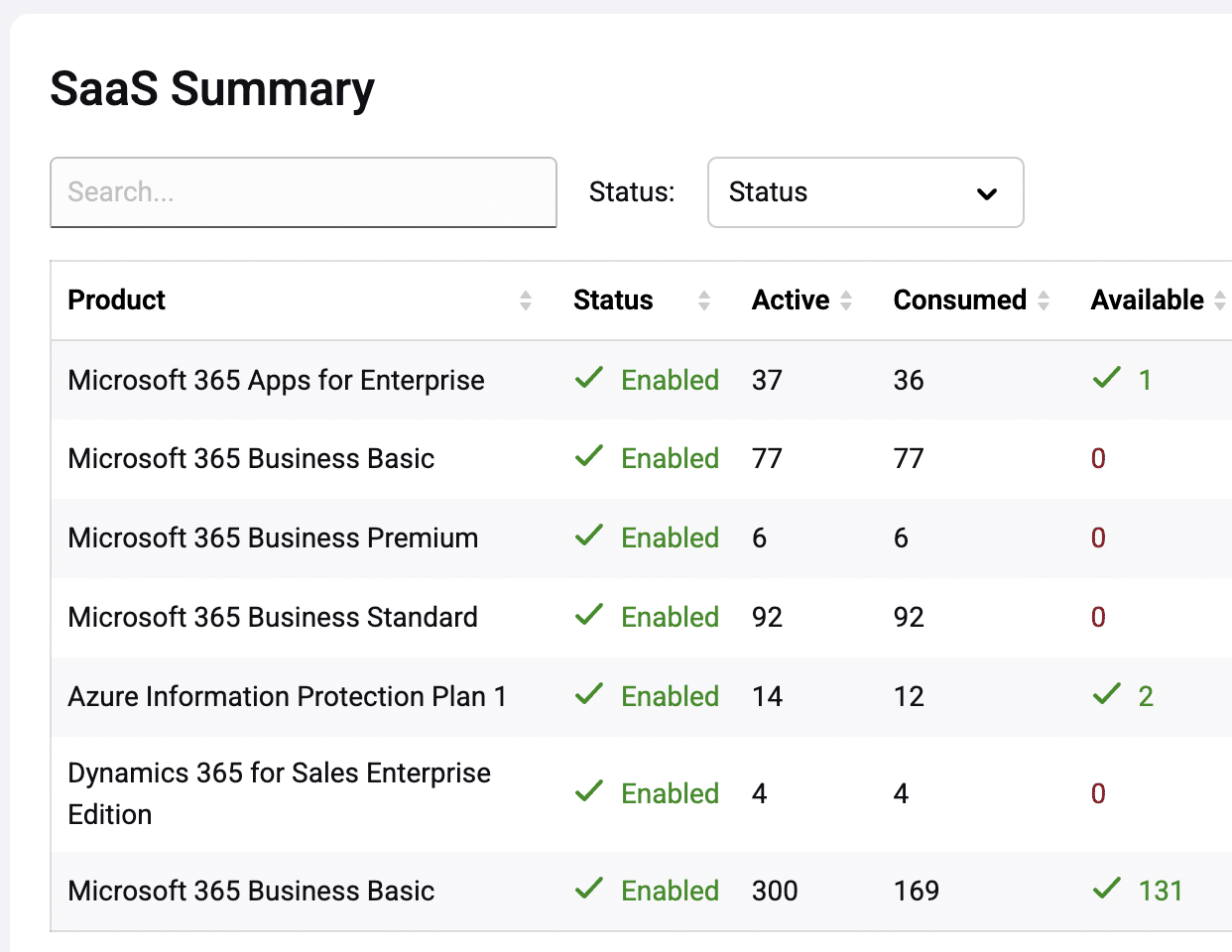1232x952 pixels.
Task: Click the Search input field
Action: pos(304,192)
